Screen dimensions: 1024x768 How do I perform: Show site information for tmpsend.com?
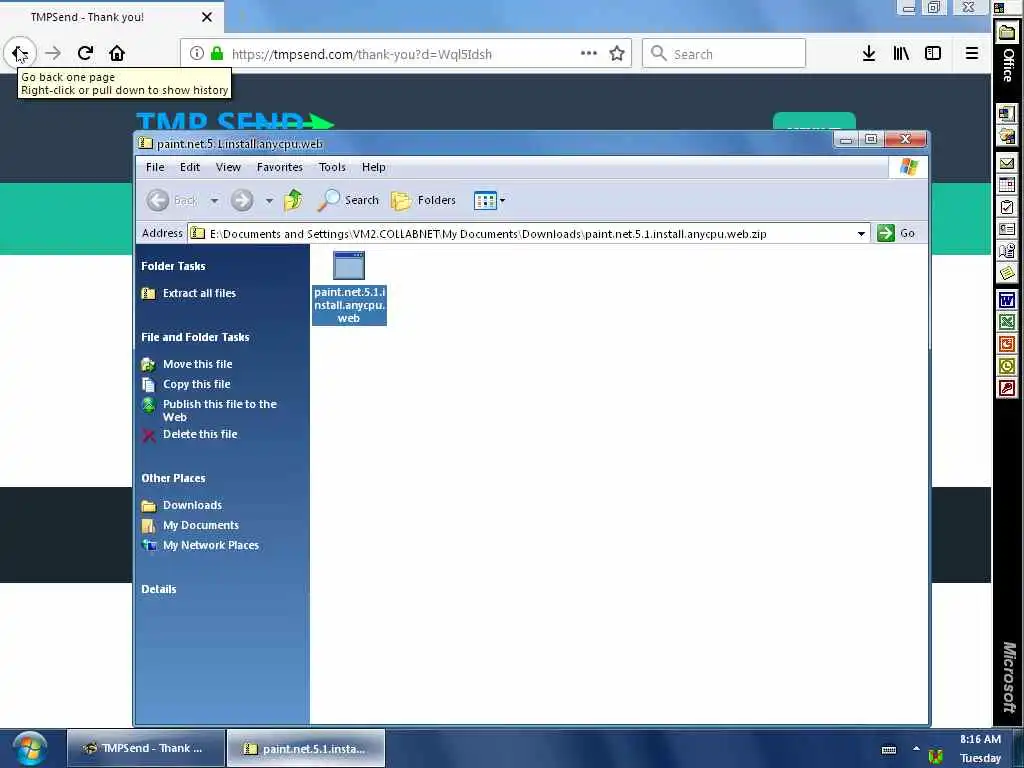tap(197, 54)
